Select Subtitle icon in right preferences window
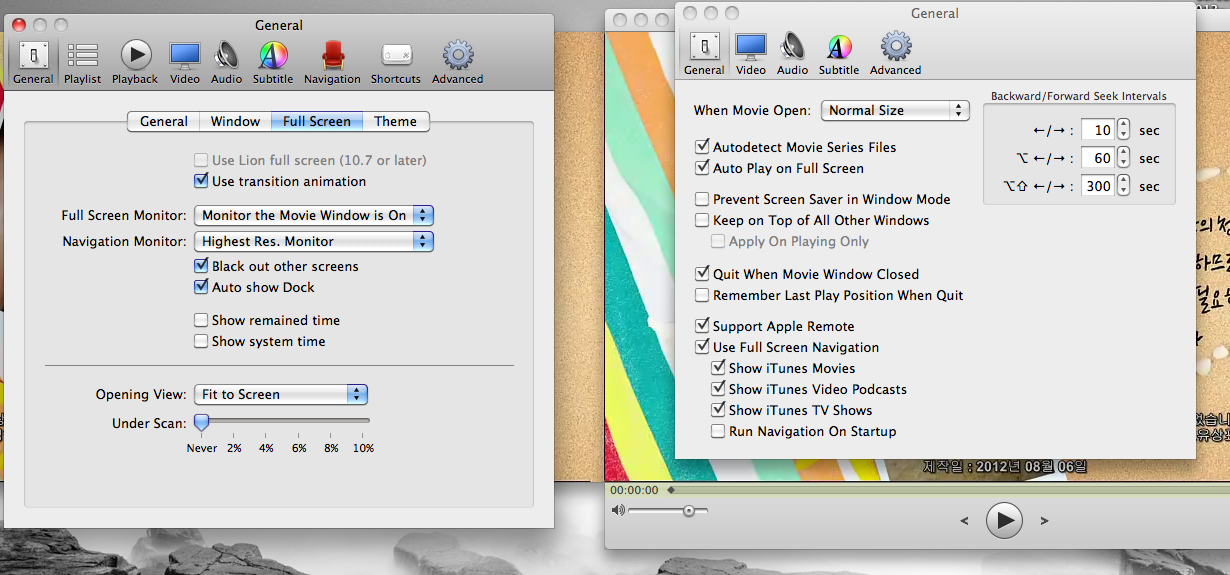Viewport: 1230px width, 575px height. (x=839, y=53)
